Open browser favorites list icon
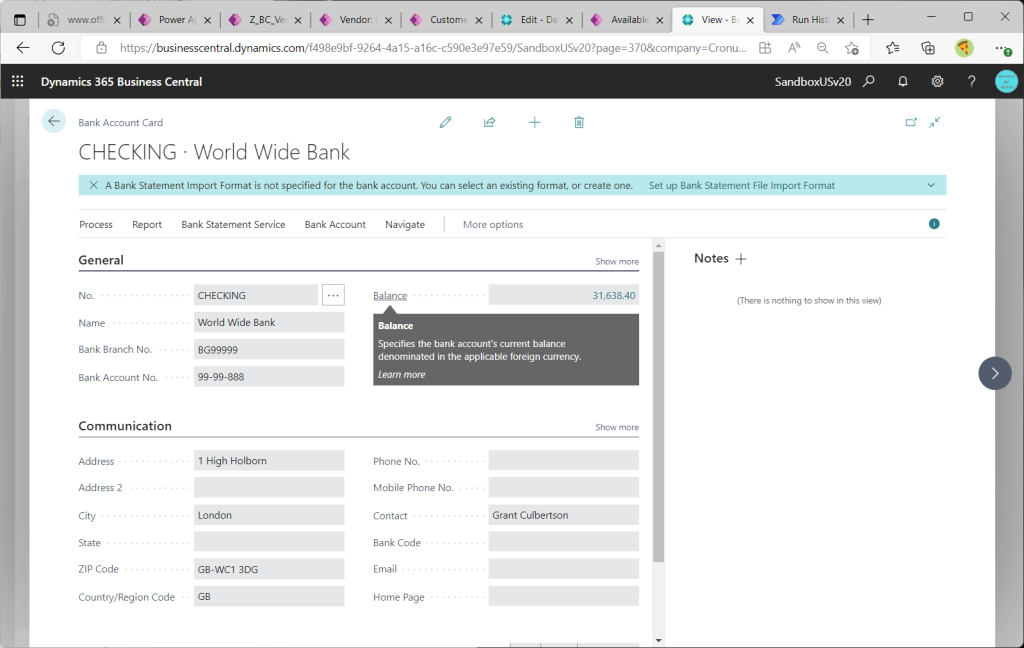 [x=893, y=48]
